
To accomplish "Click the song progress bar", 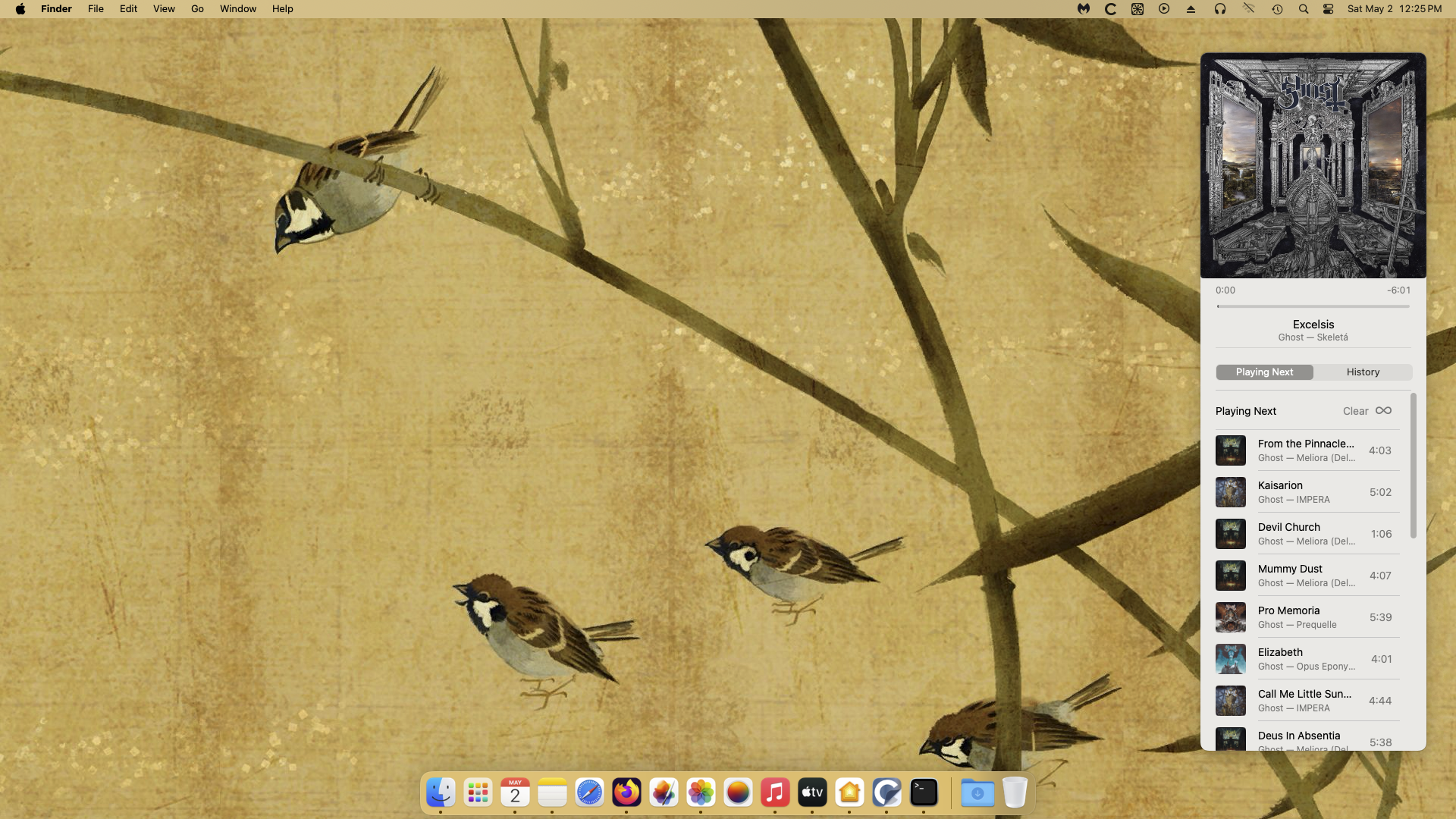I will (x=1313, y=306).
